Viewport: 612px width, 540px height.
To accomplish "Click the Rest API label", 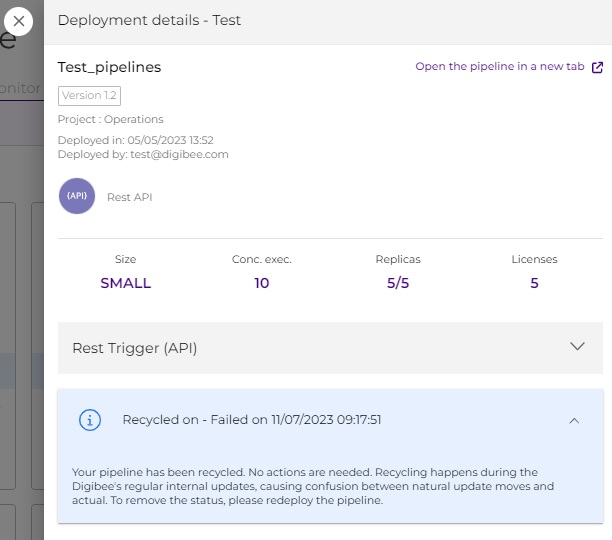I will 129,198.
